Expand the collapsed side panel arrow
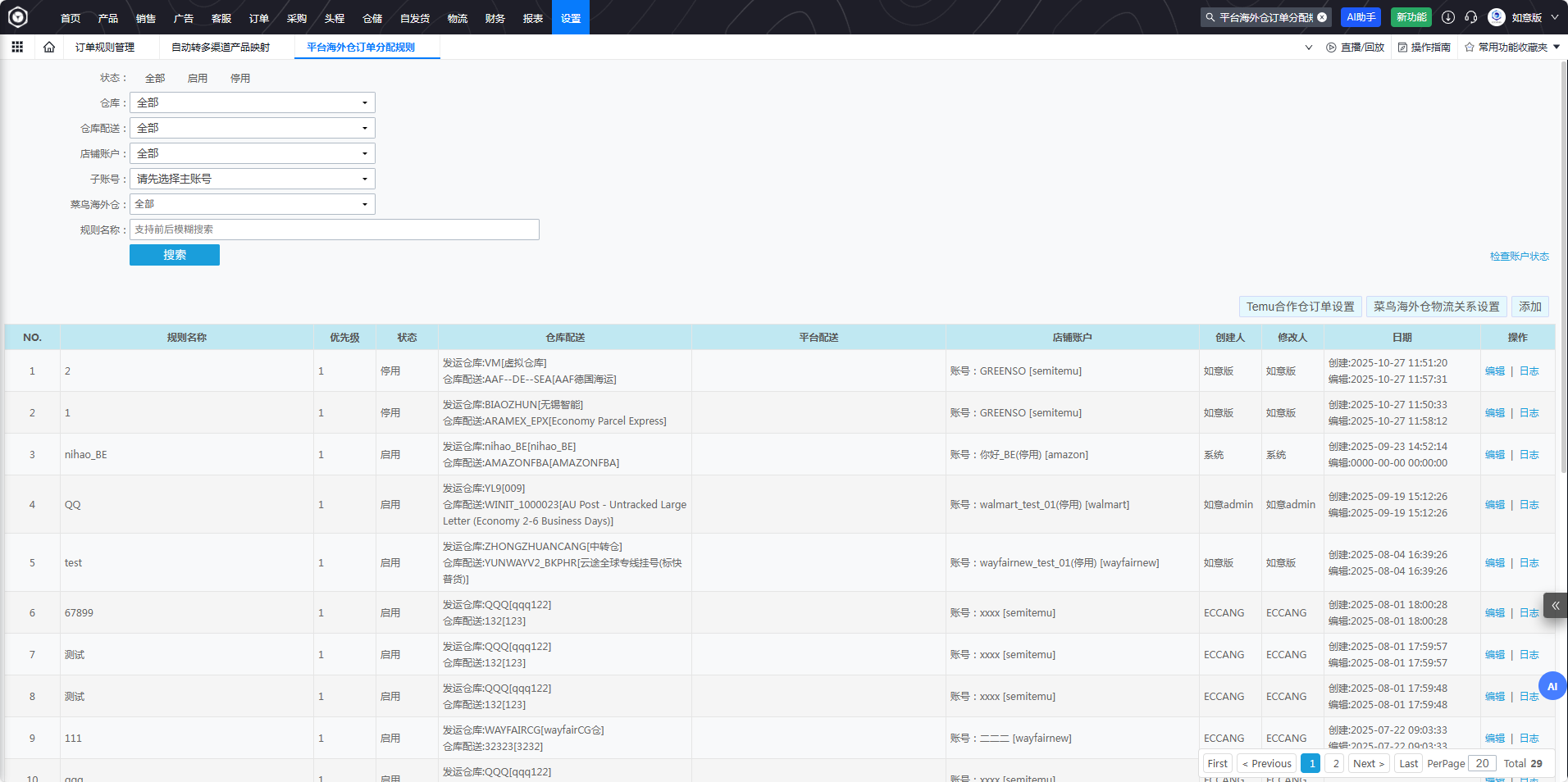1568x782 pixels. click(x=1555, y=606)
